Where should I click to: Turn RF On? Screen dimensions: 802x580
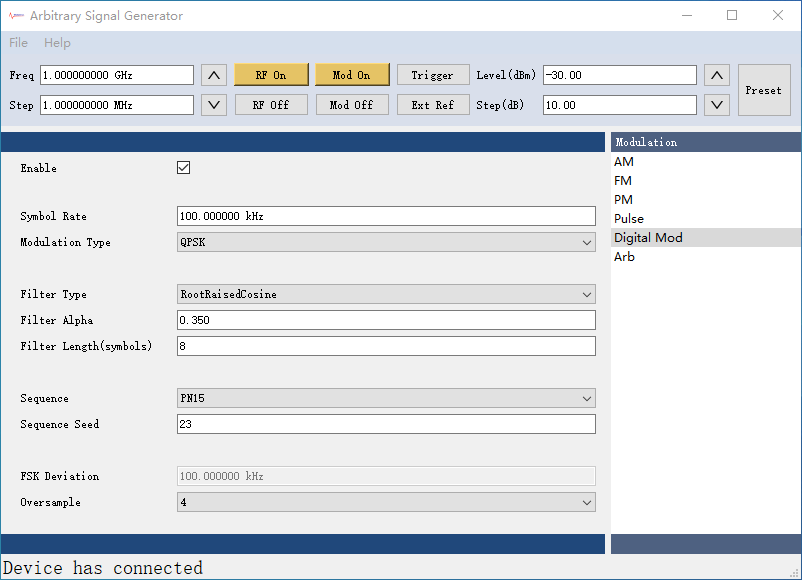[x=270, y=75]
